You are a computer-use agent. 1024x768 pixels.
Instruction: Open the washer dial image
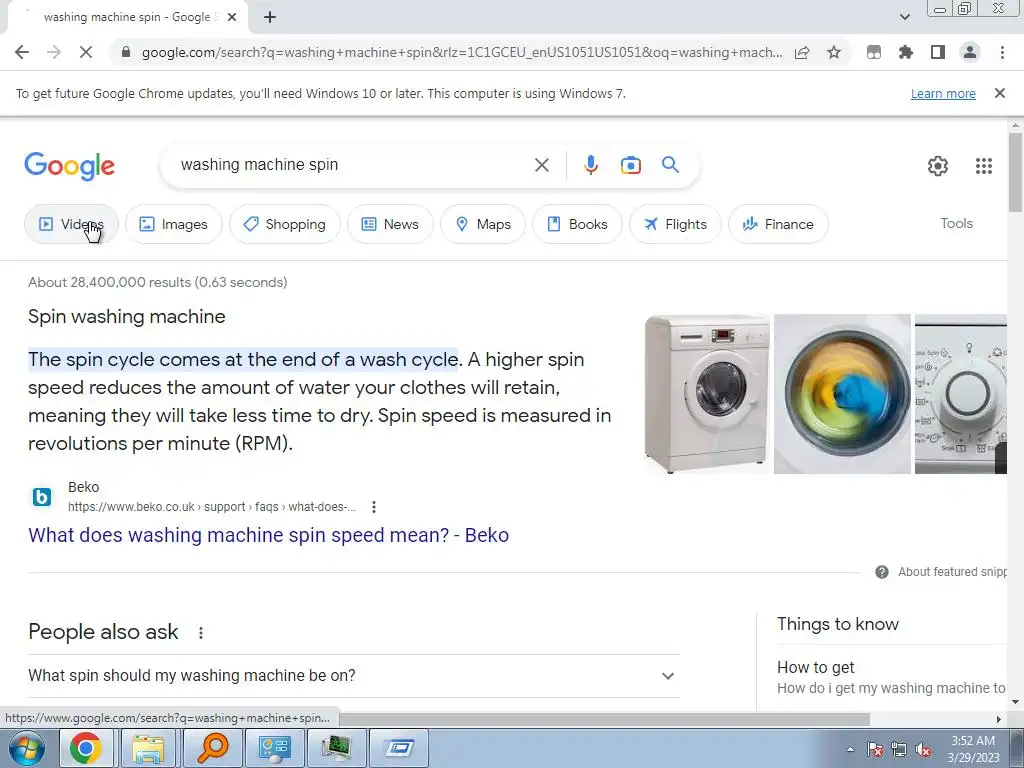point(961,394)
